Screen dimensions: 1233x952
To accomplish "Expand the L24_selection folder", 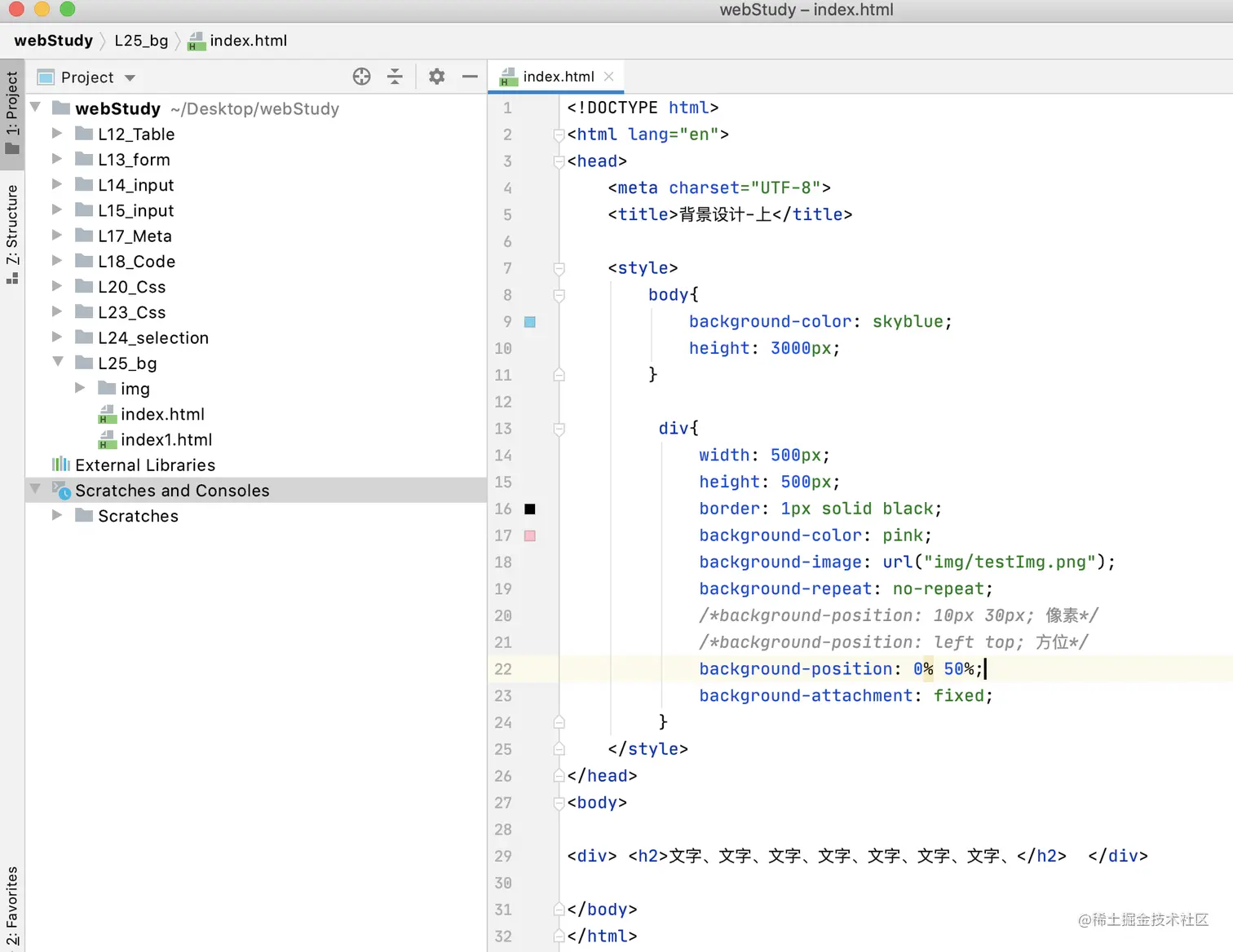I will coord(57,337).
